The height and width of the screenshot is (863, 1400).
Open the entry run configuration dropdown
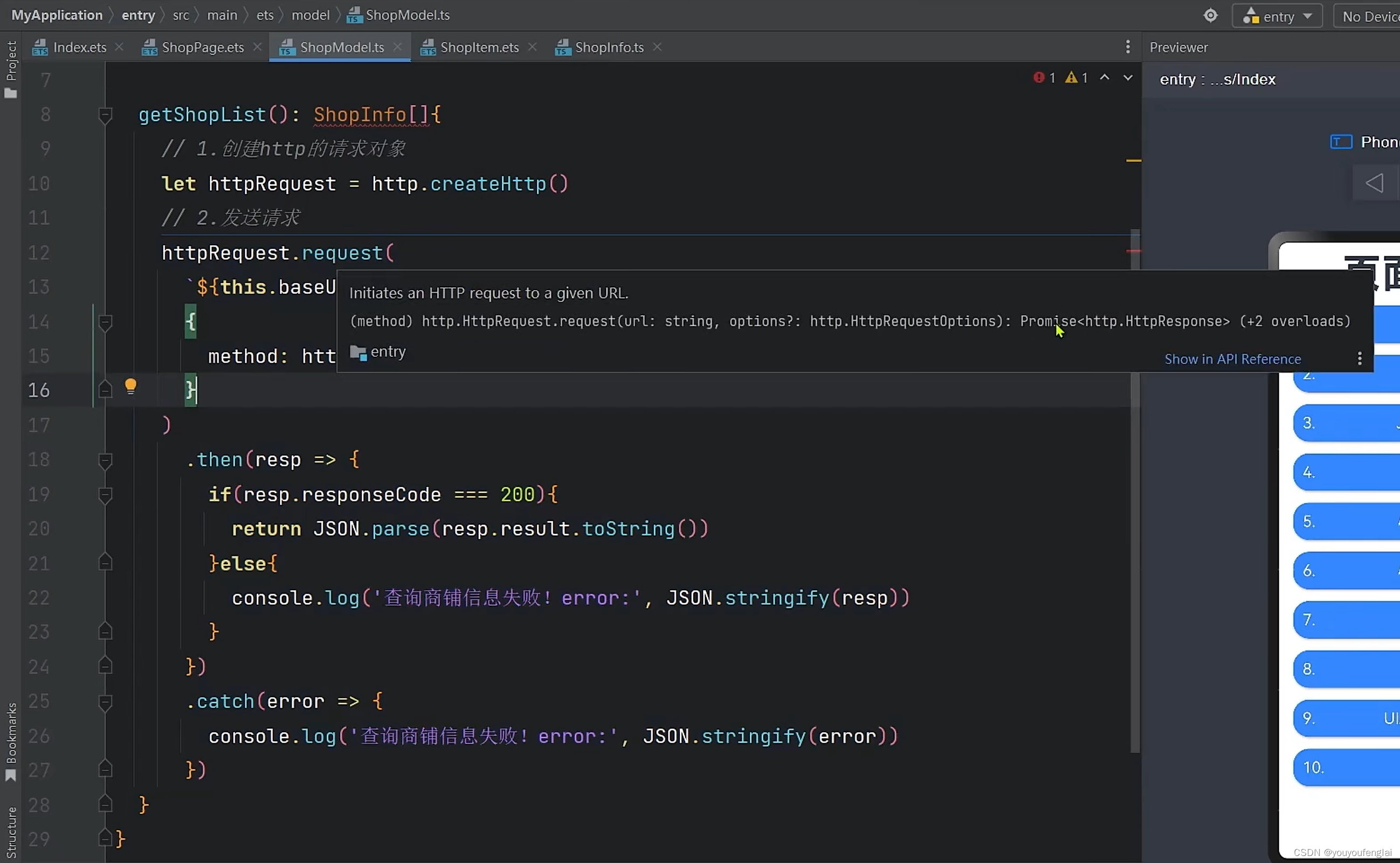pos(1277,16)
